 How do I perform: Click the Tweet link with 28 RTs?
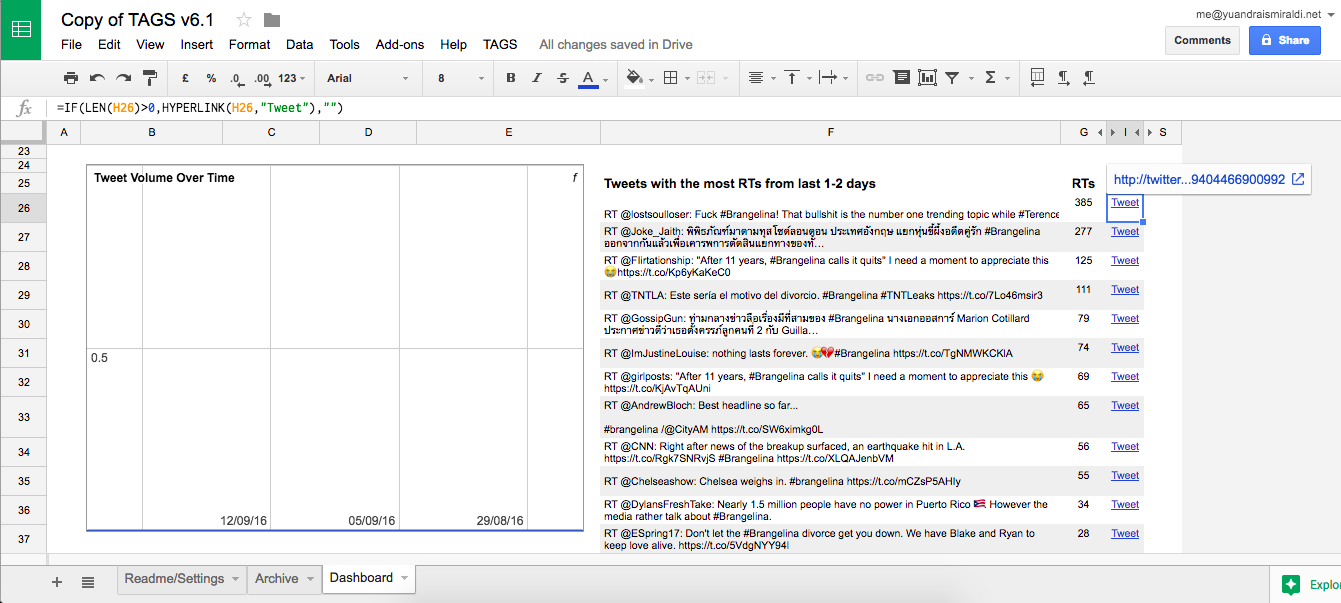pyautogui.click(x=1125, y=533)
